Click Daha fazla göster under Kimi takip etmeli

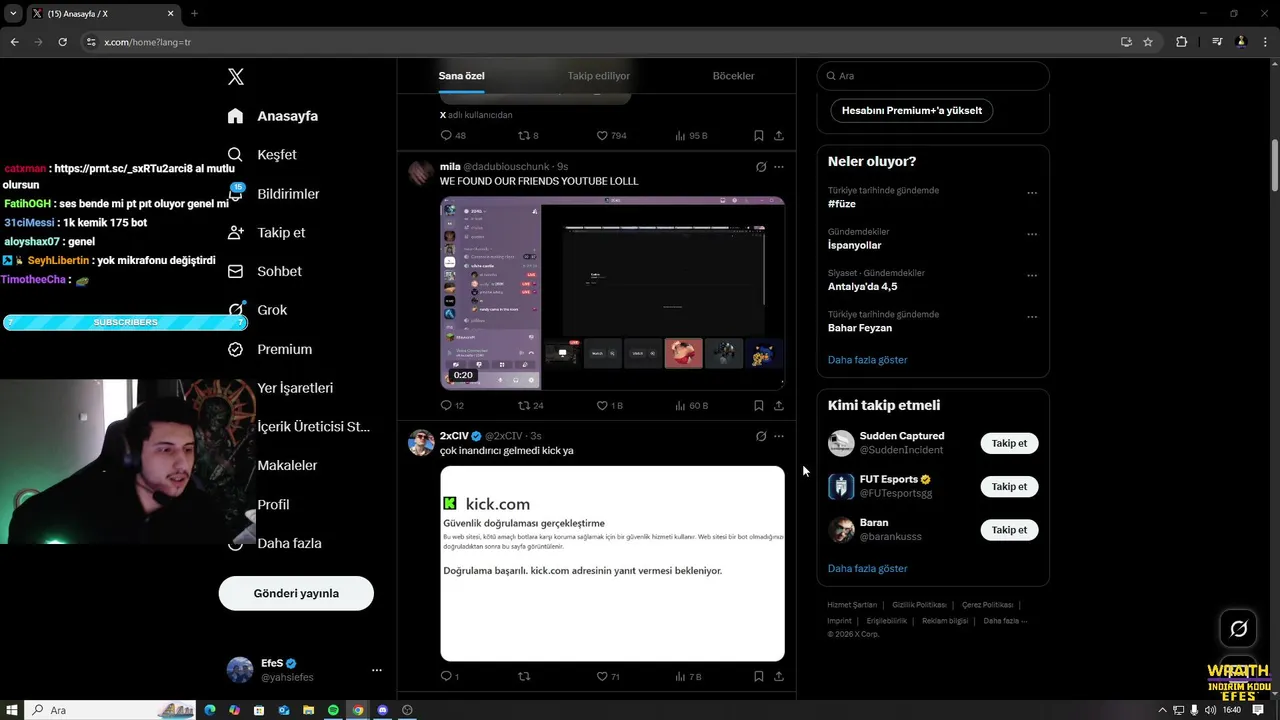(x=867, y=569)
